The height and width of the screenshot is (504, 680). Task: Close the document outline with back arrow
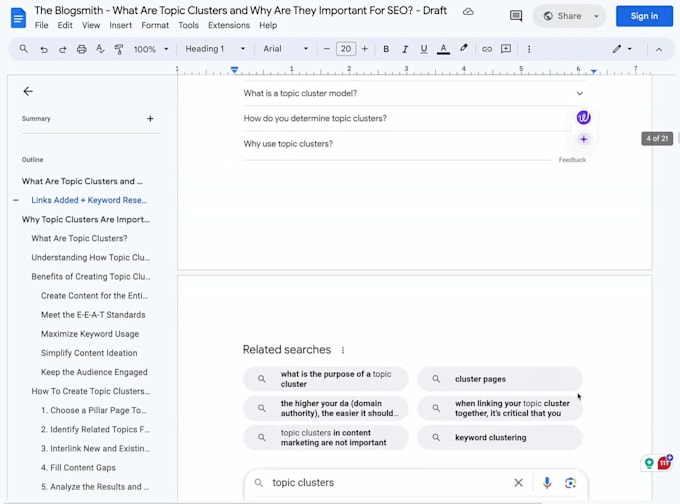click(x=28, y=91)
